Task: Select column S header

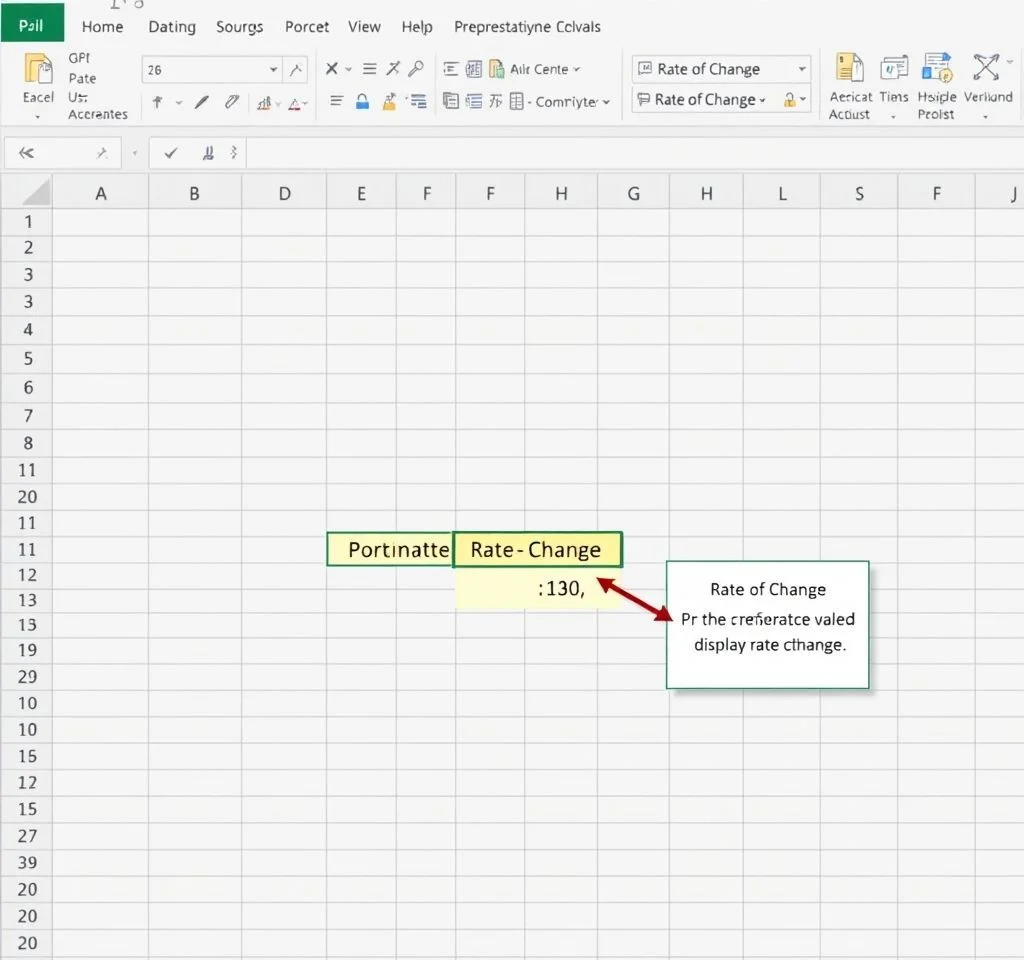Action: tap(859, 193)
